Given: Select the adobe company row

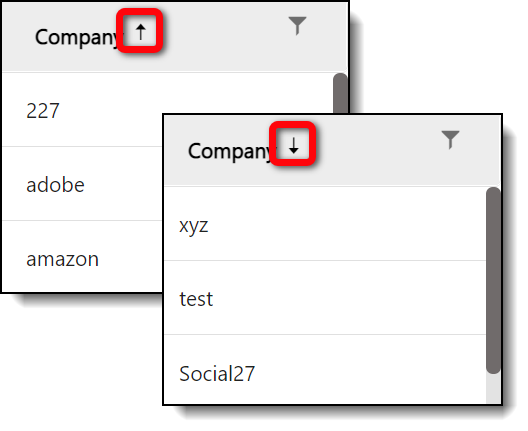Looking at the screenshot, I should pyautogui.click(x=82, y=184).
